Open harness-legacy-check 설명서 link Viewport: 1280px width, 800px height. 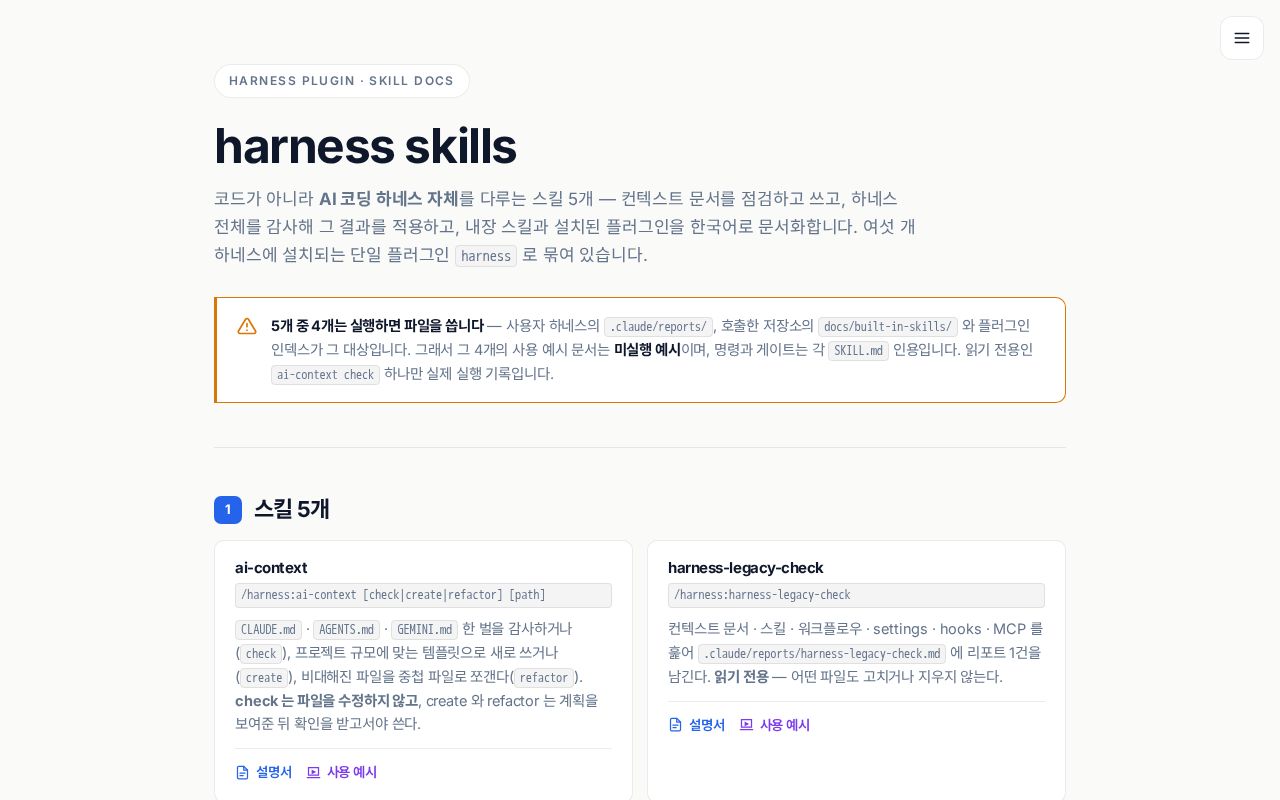[x=697, y=725]
